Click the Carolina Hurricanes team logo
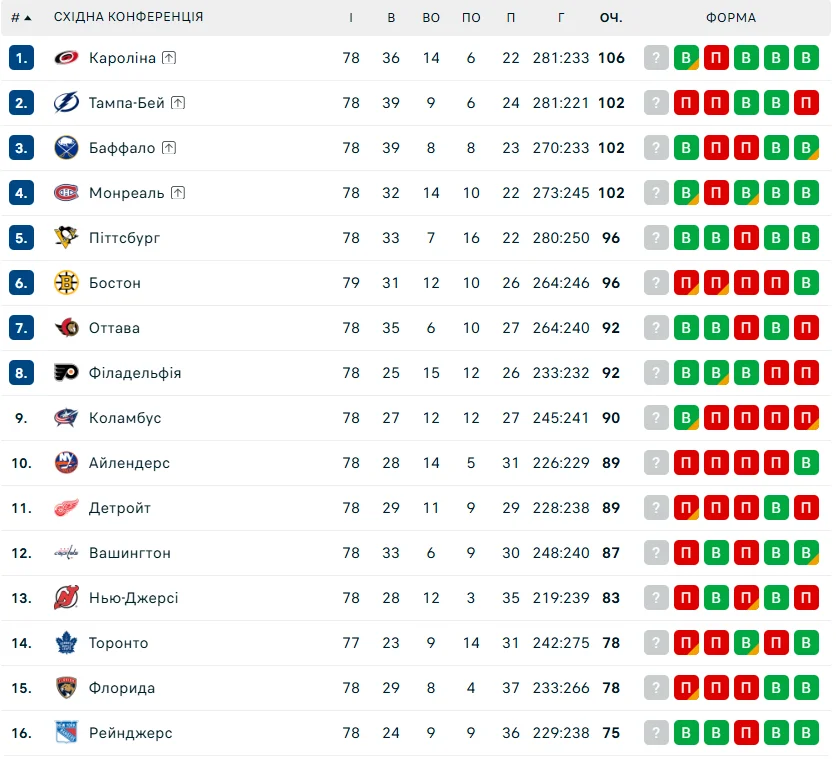The width and height of the screenshot is (836, 759). (x=66, y=58)
